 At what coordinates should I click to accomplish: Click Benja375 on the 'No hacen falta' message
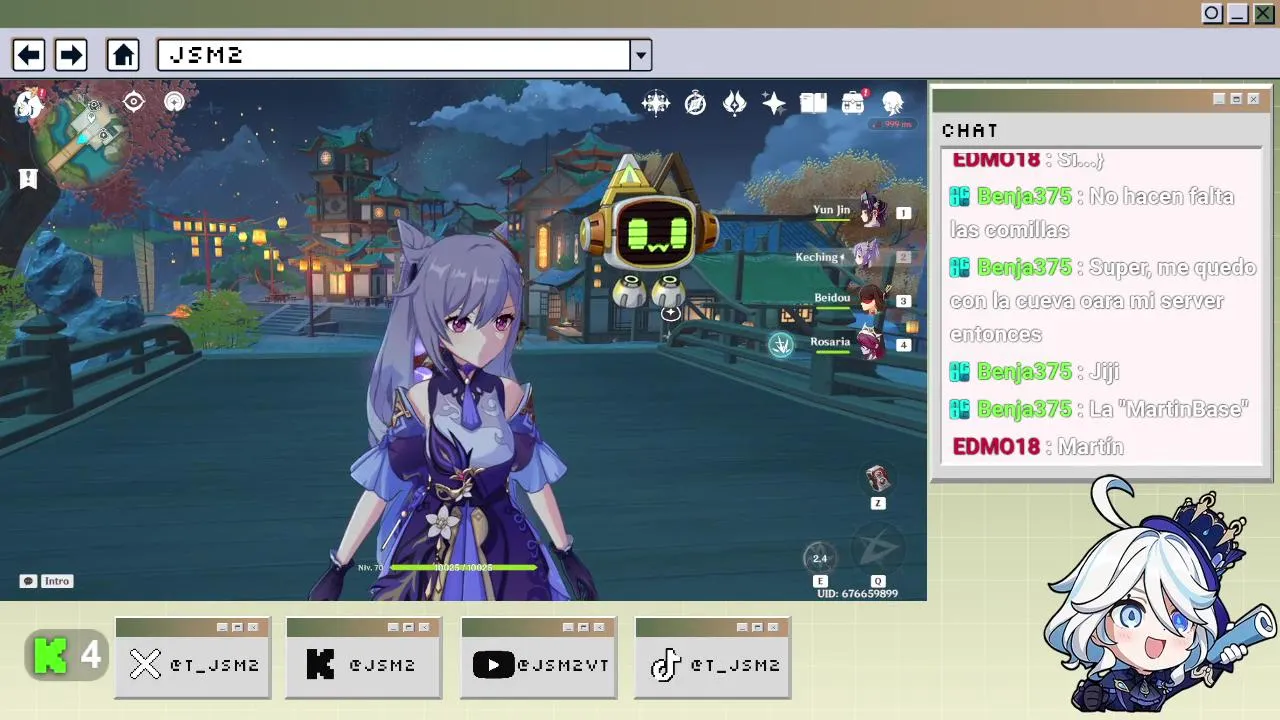click(1024, 197)
